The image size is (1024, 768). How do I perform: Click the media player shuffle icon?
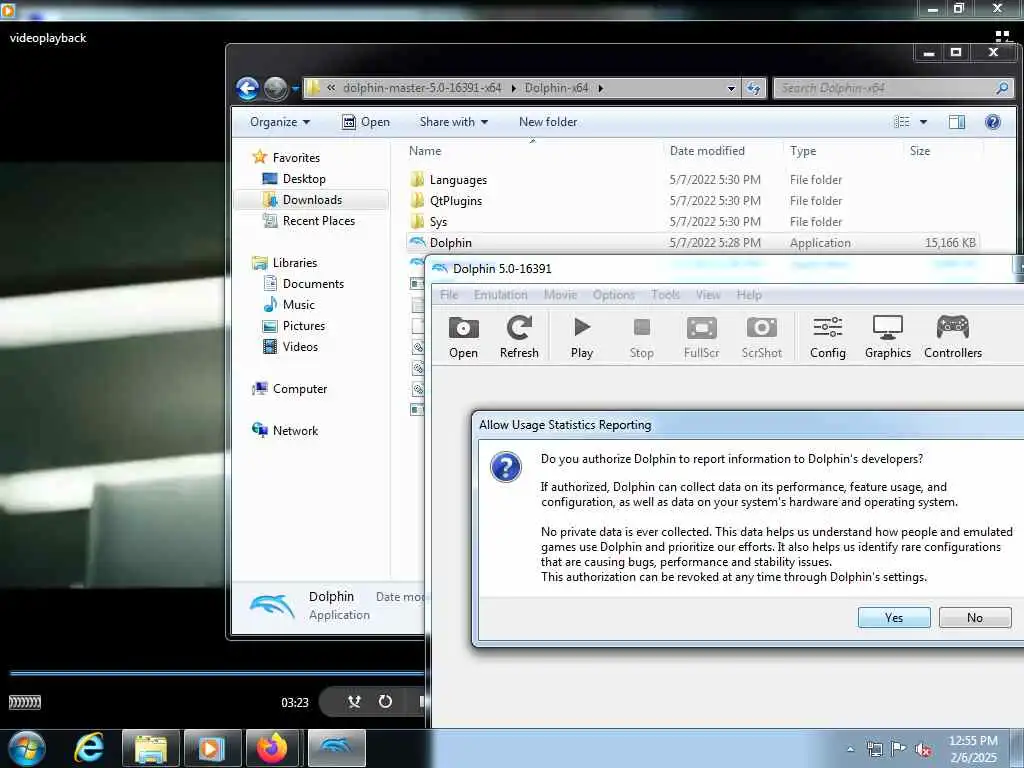click(x=354, y=701)
